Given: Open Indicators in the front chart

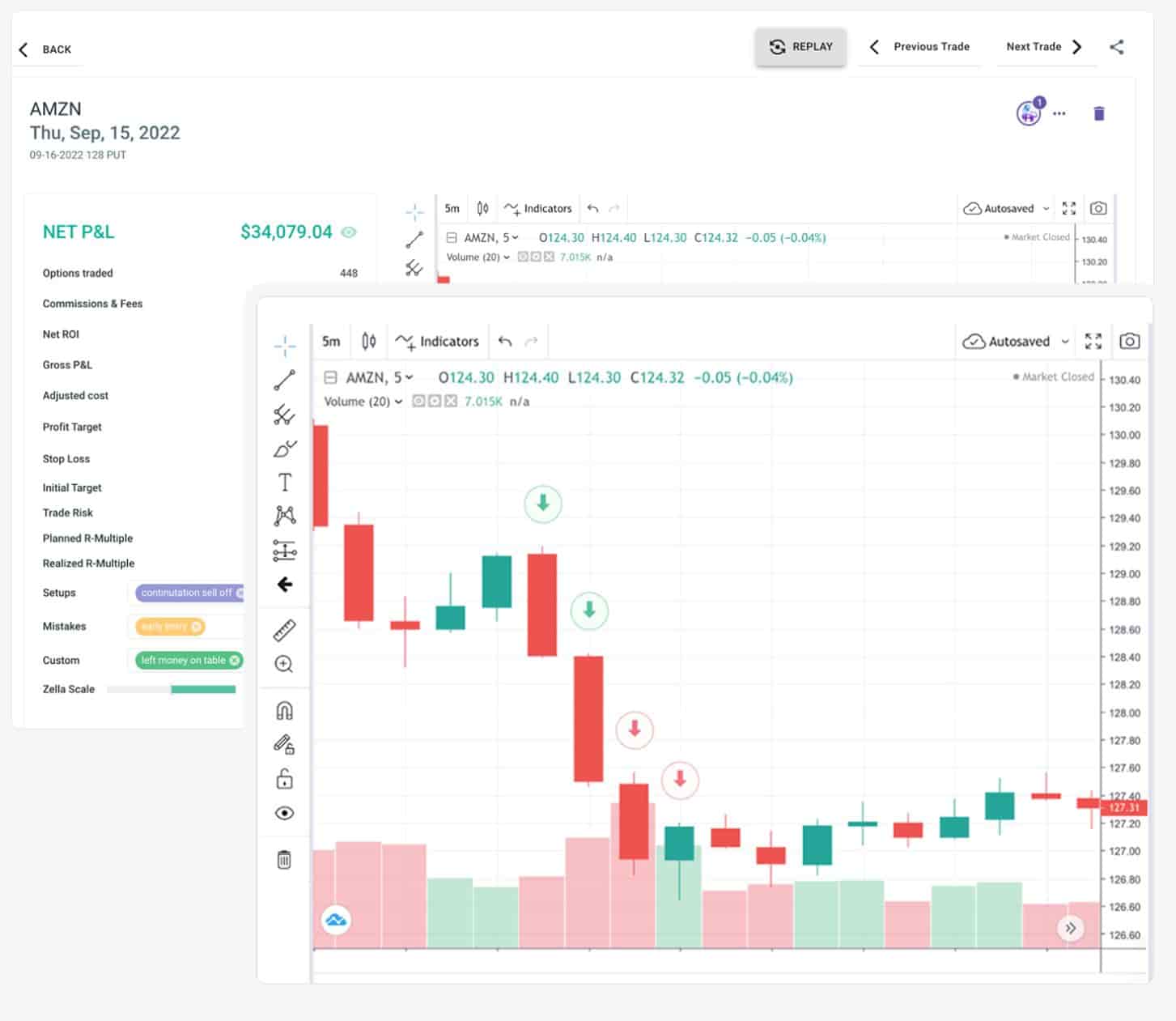Looking at the screenshot, I should click(438, 341).
